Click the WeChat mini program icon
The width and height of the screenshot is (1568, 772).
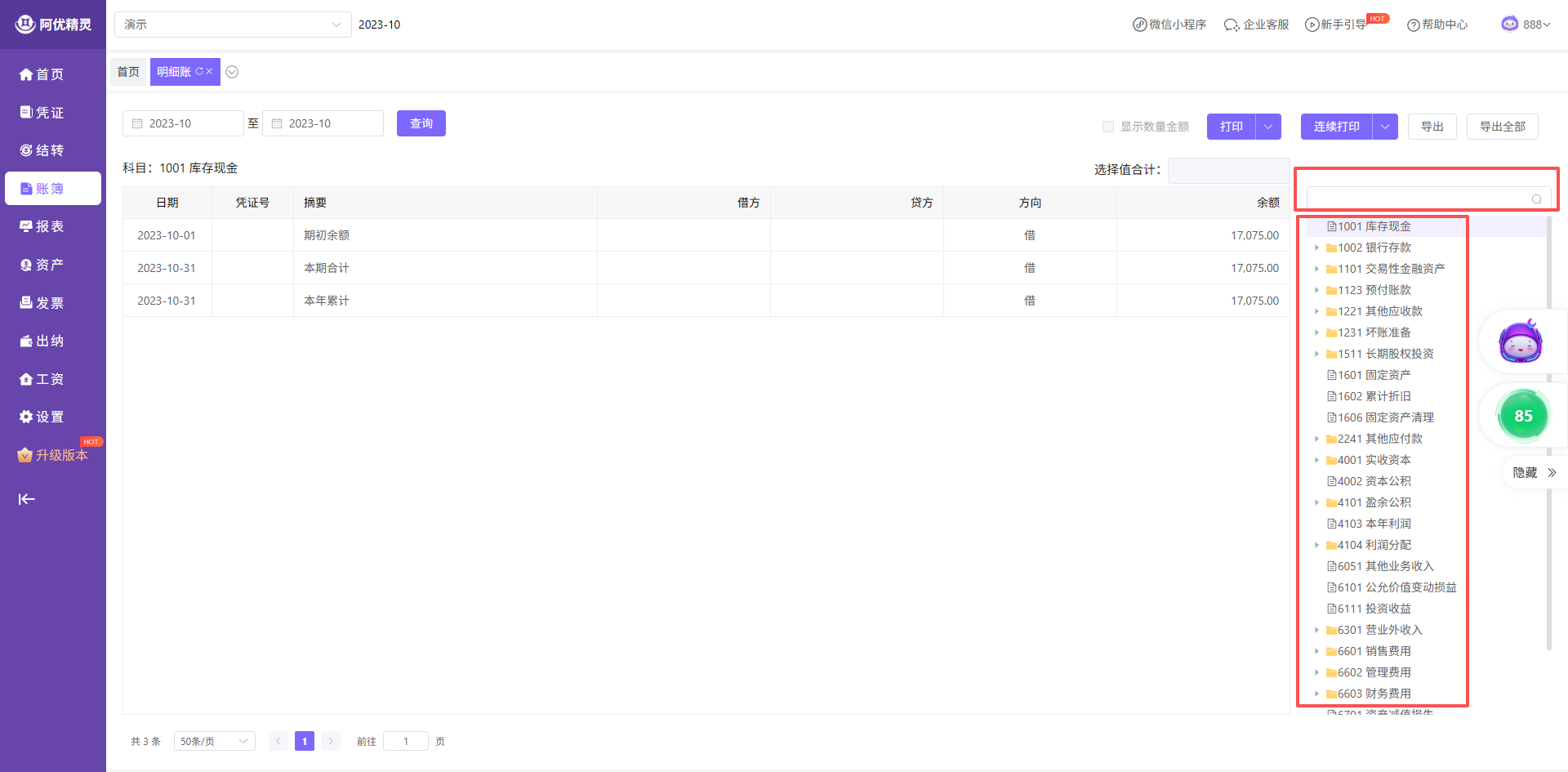pos(1139,25)
